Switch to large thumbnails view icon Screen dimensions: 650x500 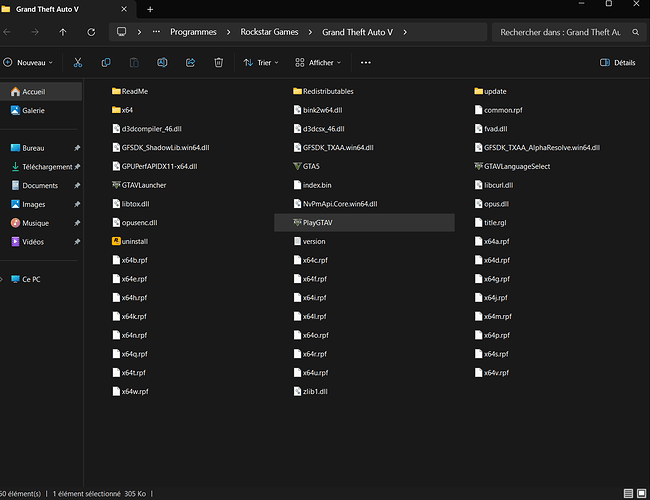tap(641, 493)
